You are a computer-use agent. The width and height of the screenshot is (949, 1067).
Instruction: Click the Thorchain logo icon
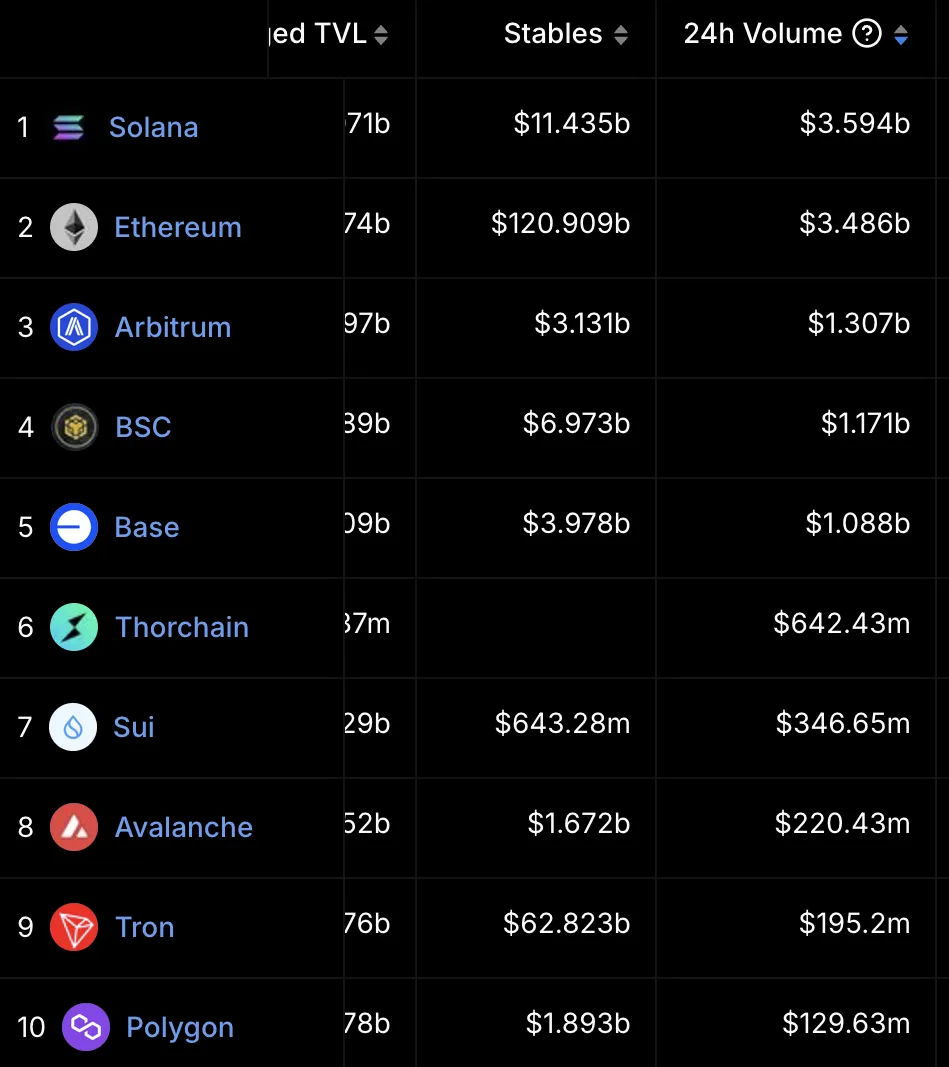(x=74, y=627)
